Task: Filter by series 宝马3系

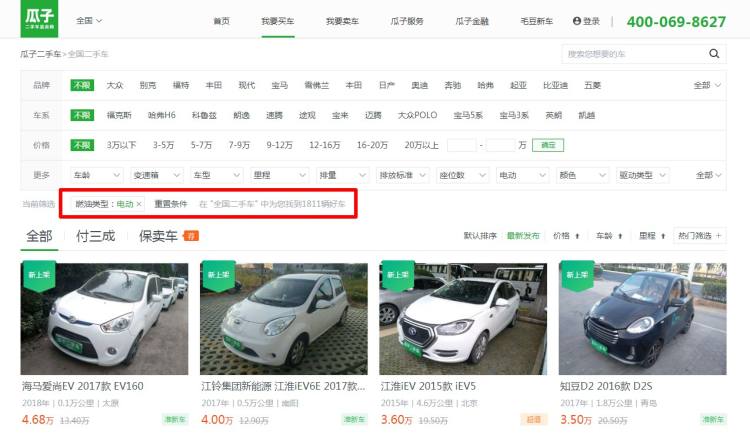Action: pyautogui.click(x=514, y=115)
